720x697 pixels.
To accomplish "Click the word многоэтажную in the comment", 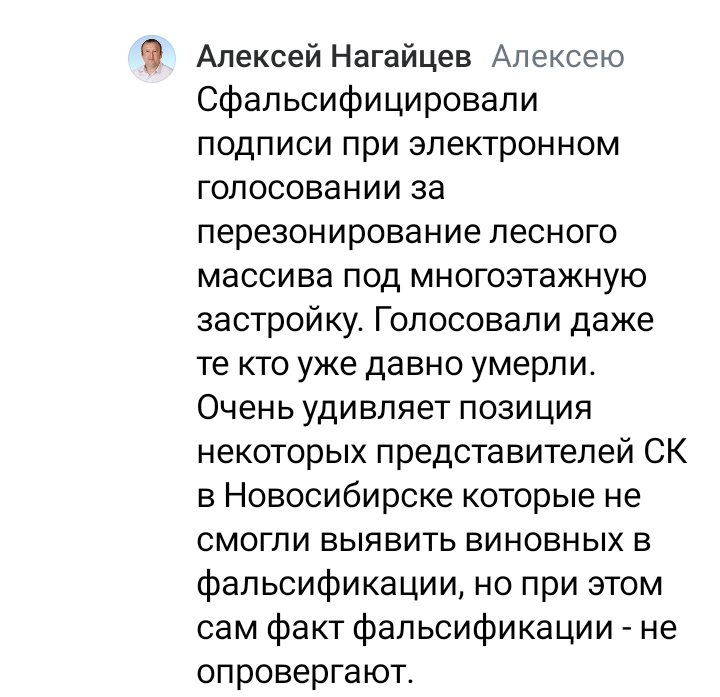I will coord(528,277).
